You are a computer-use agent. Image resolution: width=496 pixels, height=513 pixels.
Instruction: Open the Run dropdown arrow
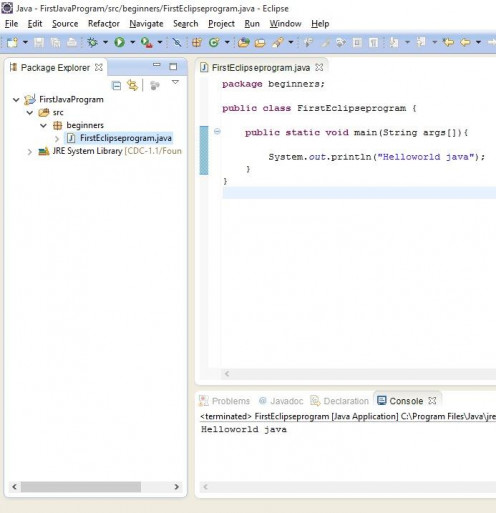(x=132, y=42)
